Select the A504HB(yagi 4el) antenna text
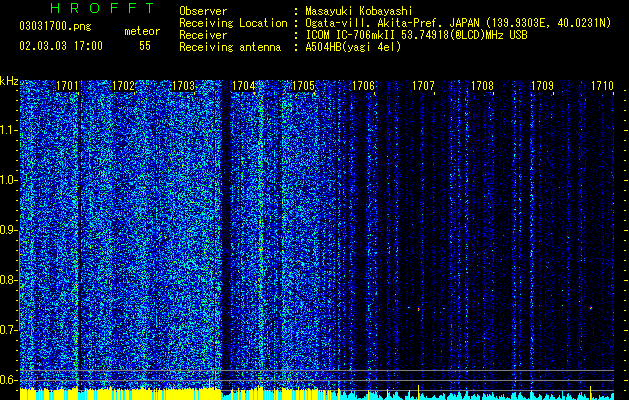Viewport: 629px width, 400px height. [x=353, y=47]
